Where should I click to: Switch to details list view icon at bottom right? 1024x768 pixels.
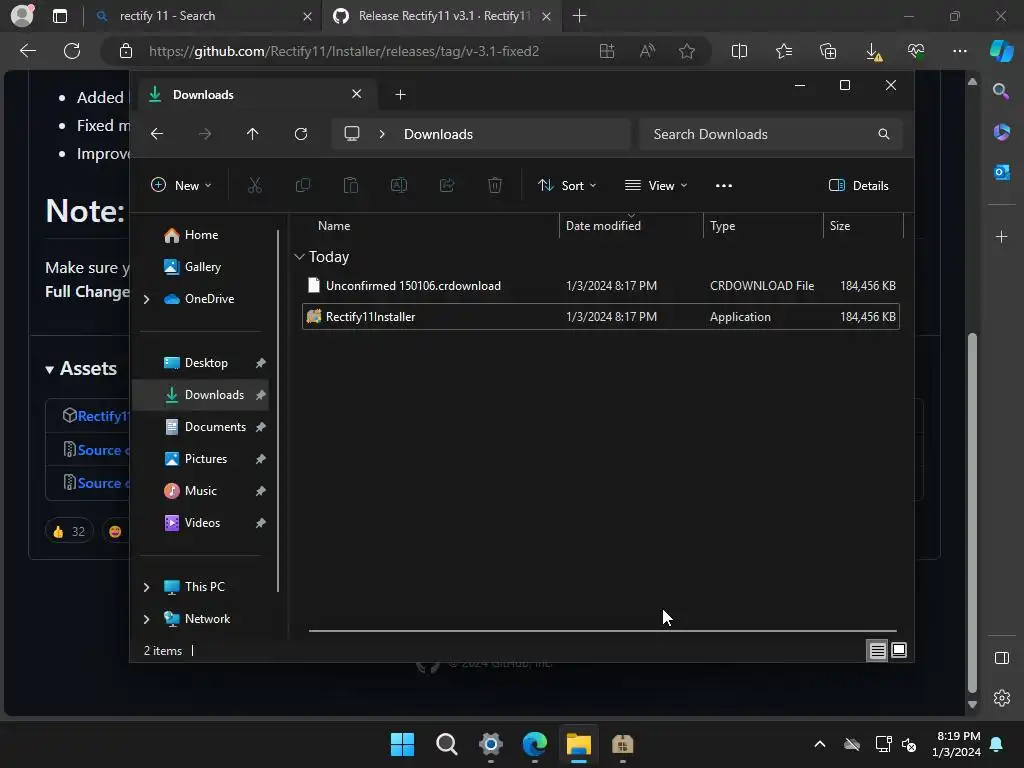coord(877,650)
